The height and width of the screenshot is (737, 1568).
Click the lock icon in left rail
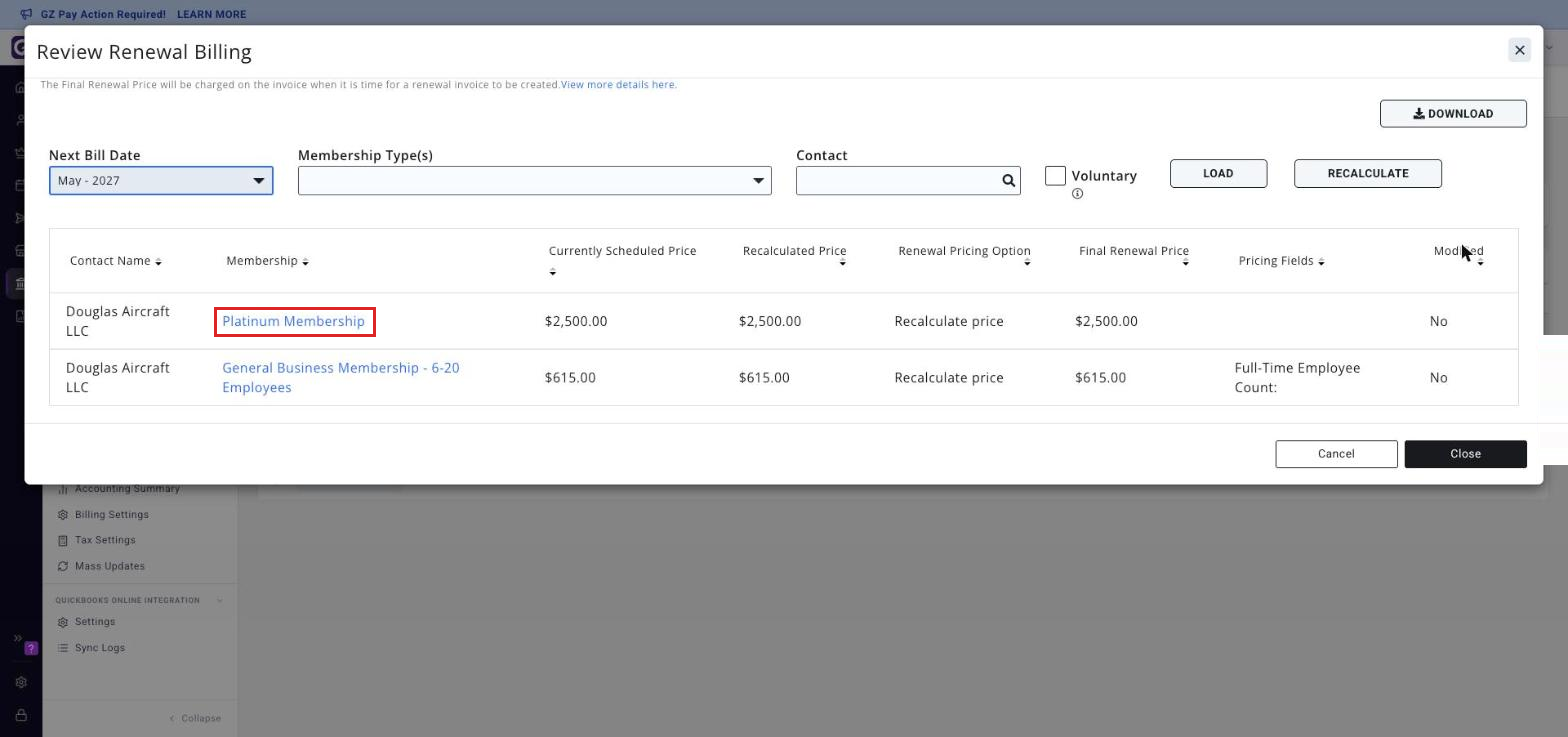(x=21, y=716)
